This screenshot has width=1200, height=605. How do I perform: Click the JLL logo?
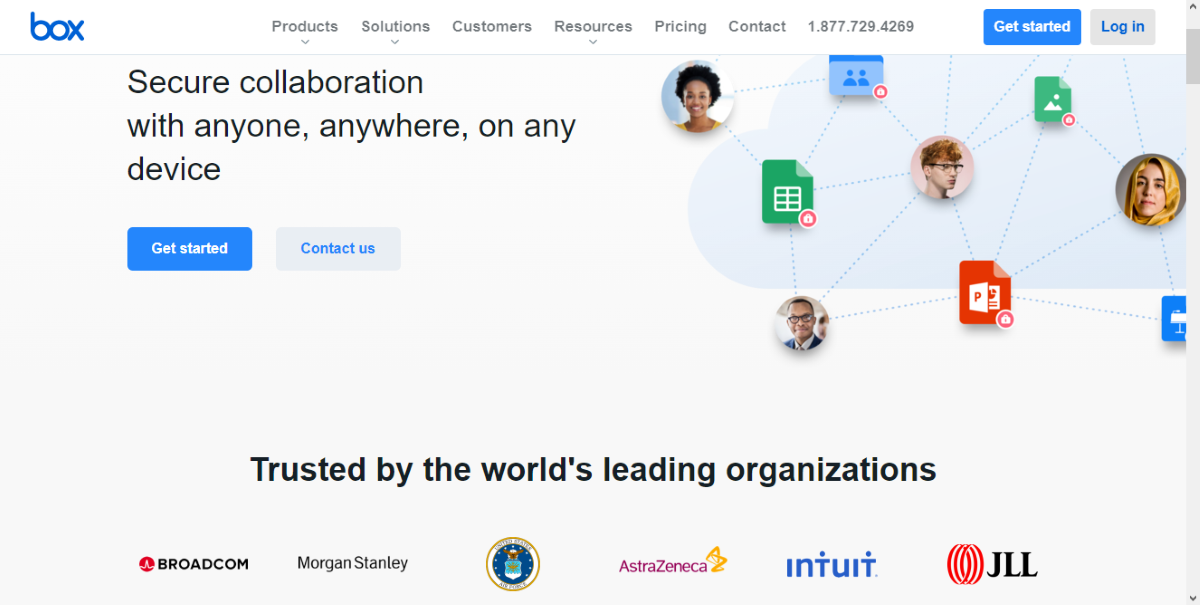[992, 563]
